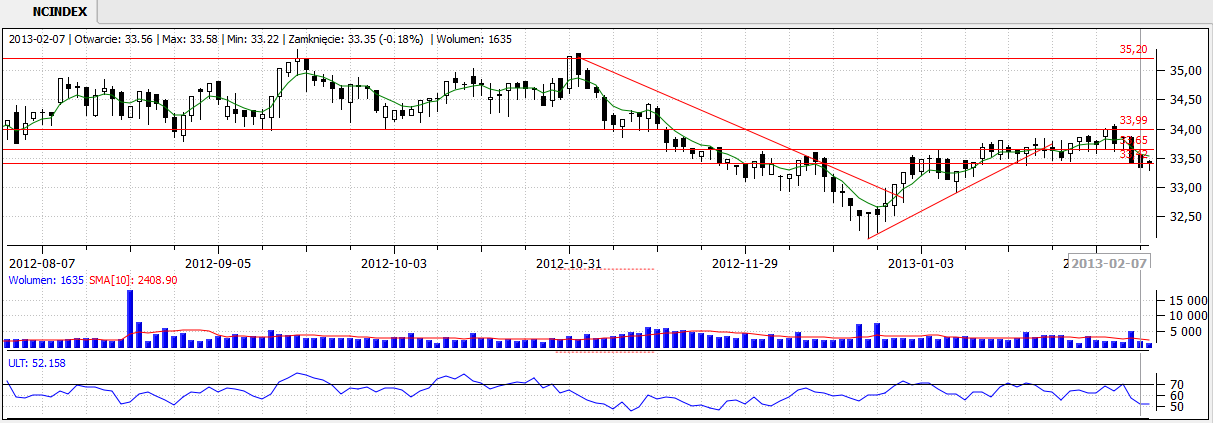
Task: Click the 2012-09-05 date axis label
Action: [217, 263]
